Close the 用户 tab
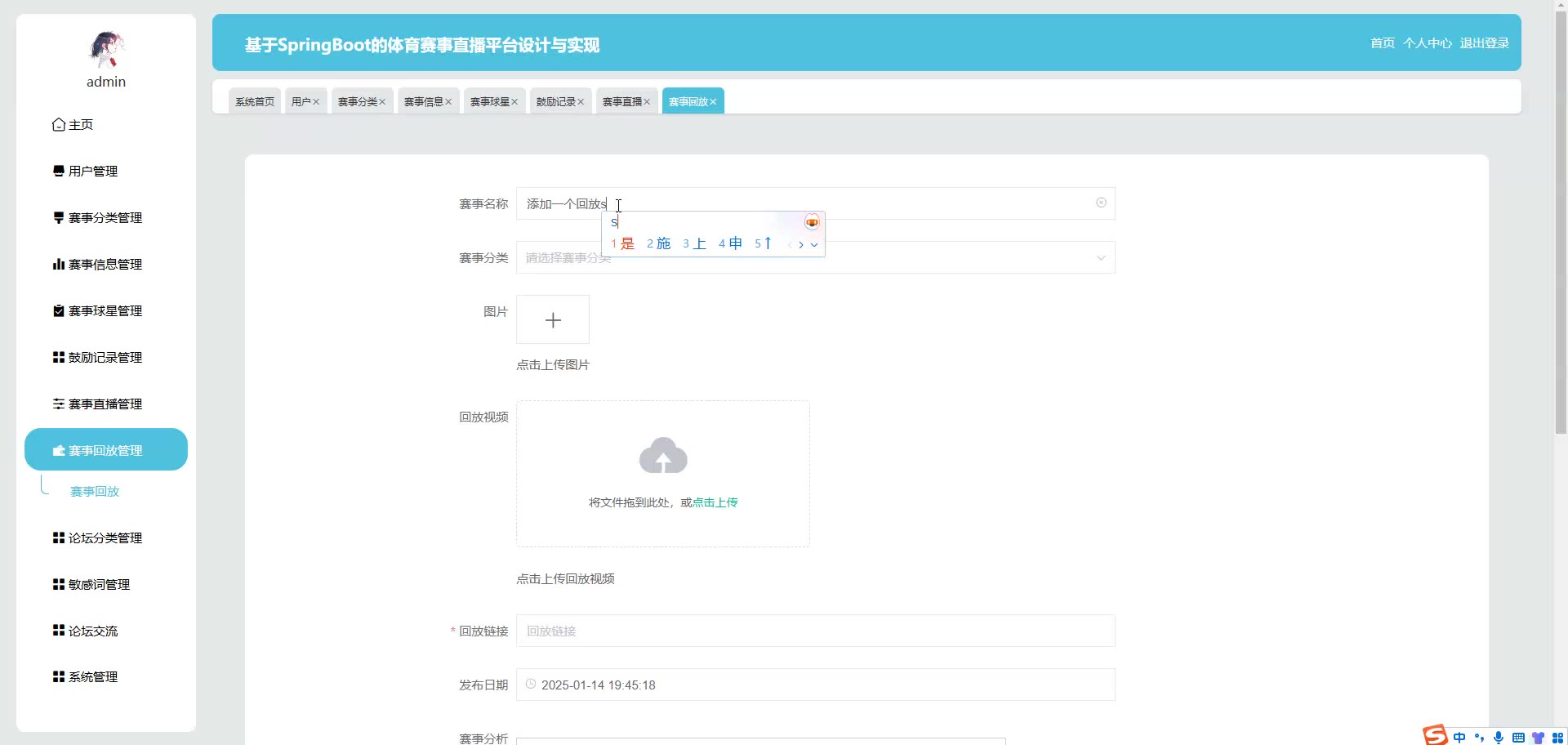 pyautogui.click(x=316, y=102)
